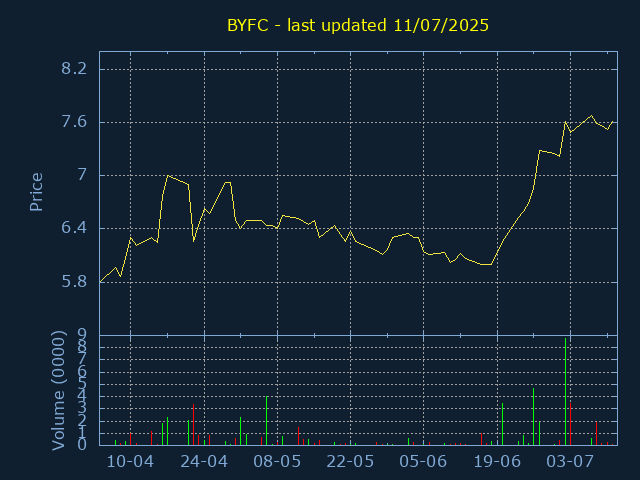Click the tall red volume bar near 24-04
The height and width of the screenshot is (480, 640).
[193, 424]
